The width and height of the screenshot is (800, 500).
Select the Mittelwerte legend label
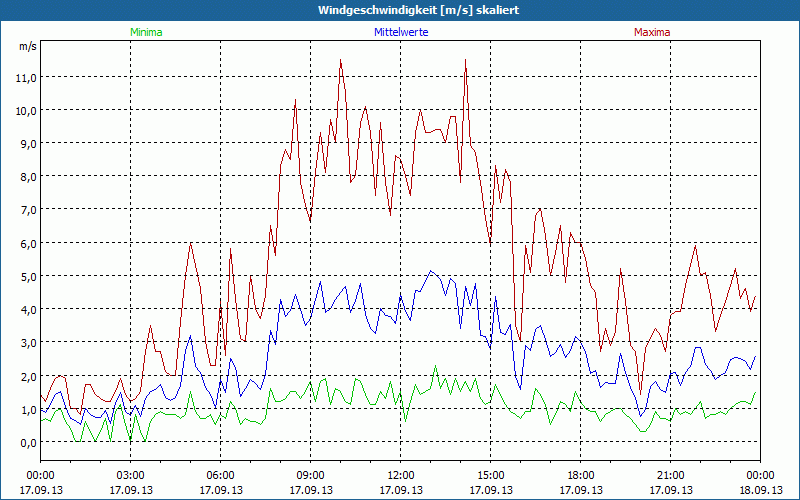[x=400, y=32]
